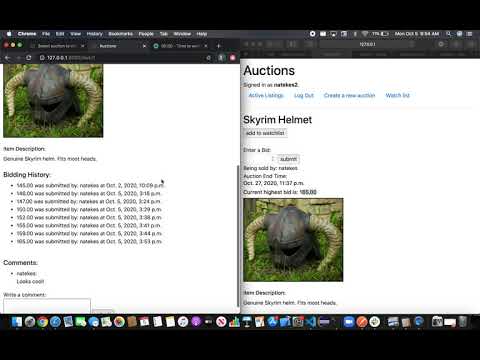Open Podcasts from the dock
The width and height of the screenshot is (480, 360).
[x=196, y=322]
